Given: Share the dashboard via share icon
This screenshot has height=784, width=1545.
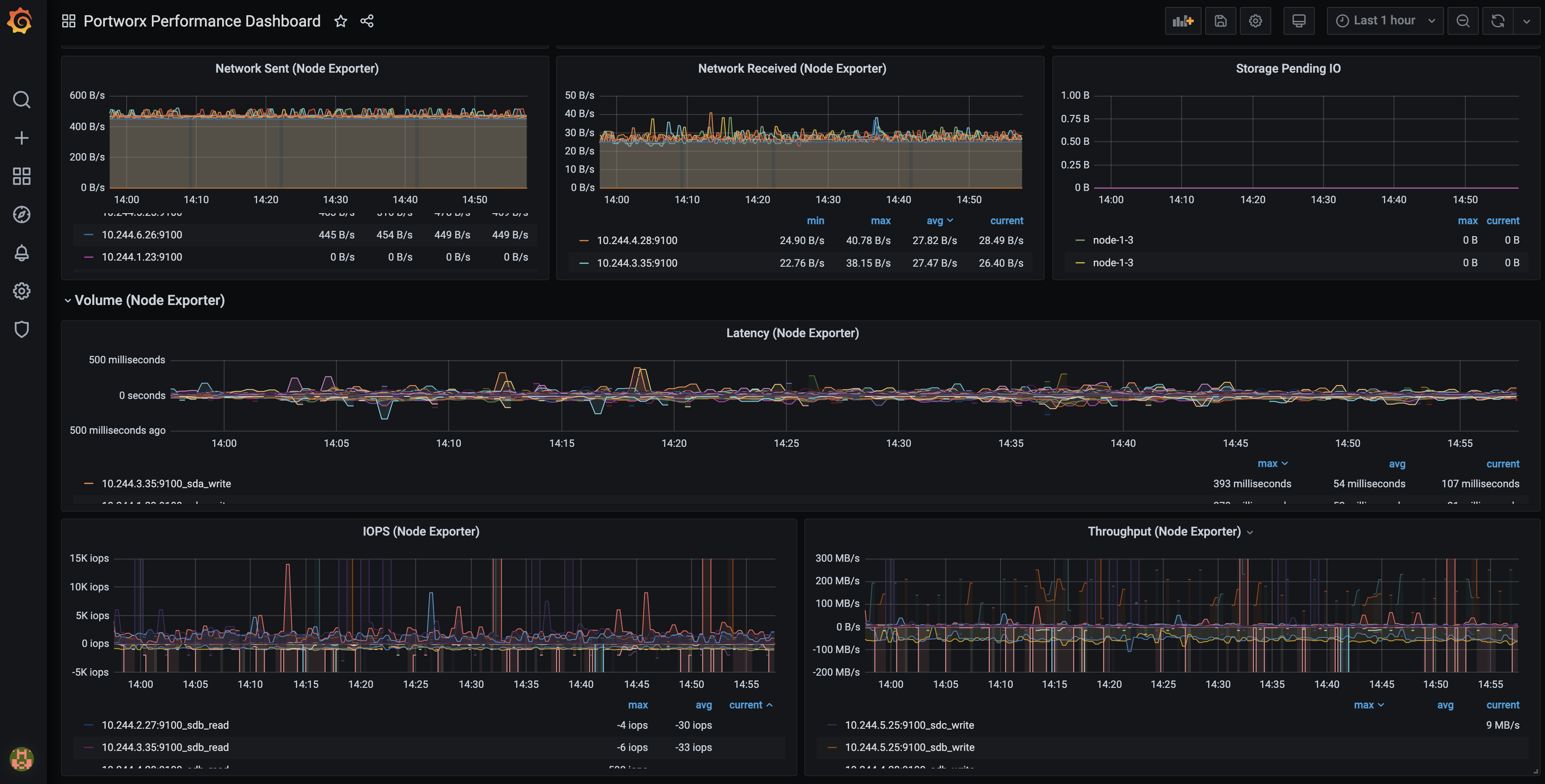Looking at the screenshot, I should click(367, 21).
